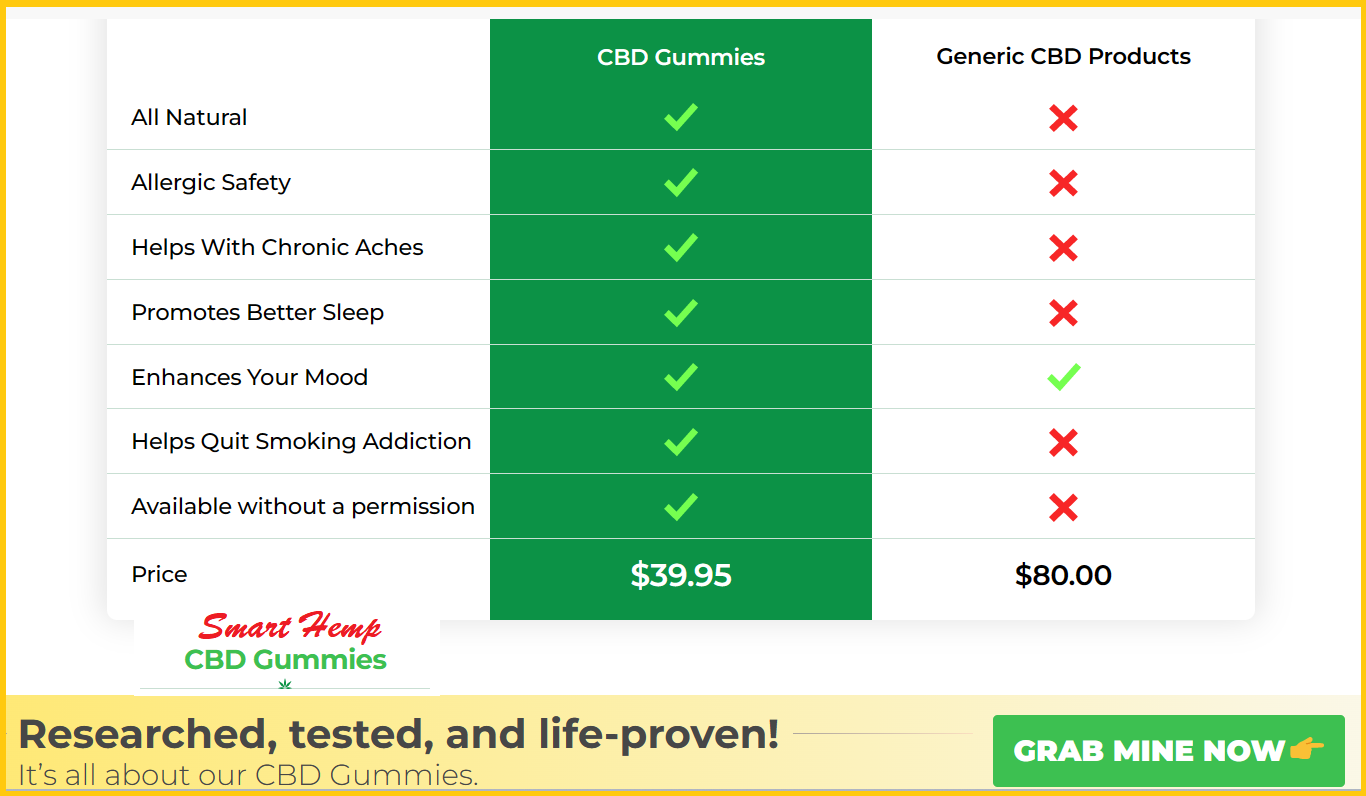Click the $39.95 price cell
The image size is (1366, 796).
click(681, 575)
